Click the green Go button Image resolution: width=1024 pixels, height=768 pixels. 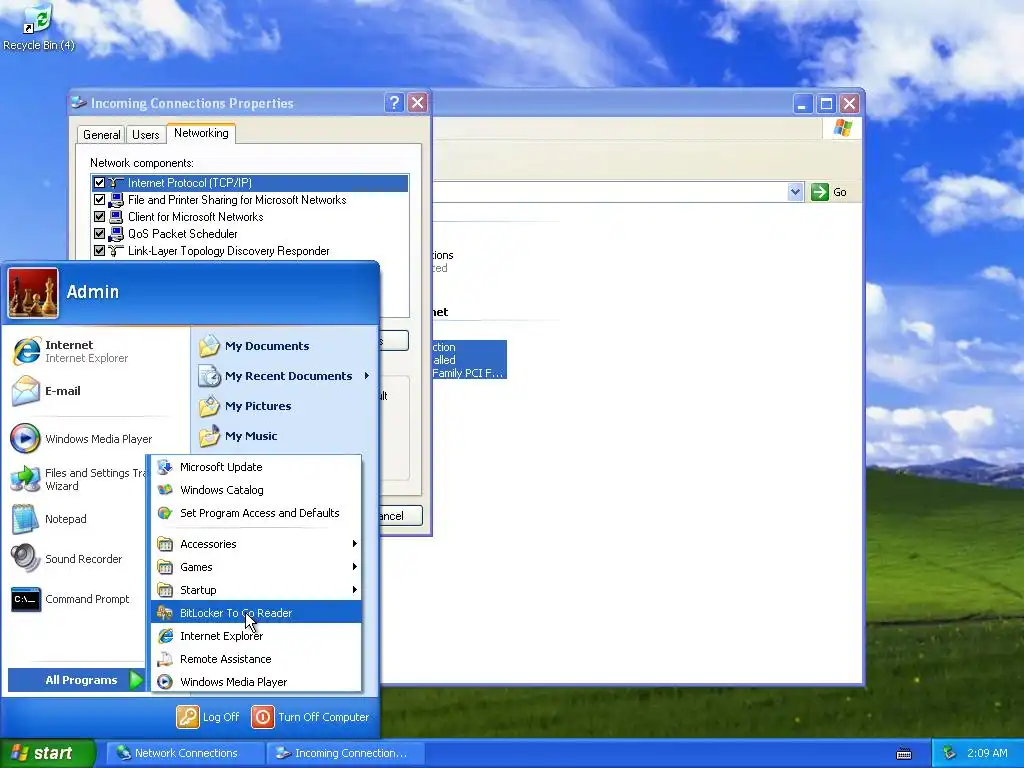click(829, 192)
